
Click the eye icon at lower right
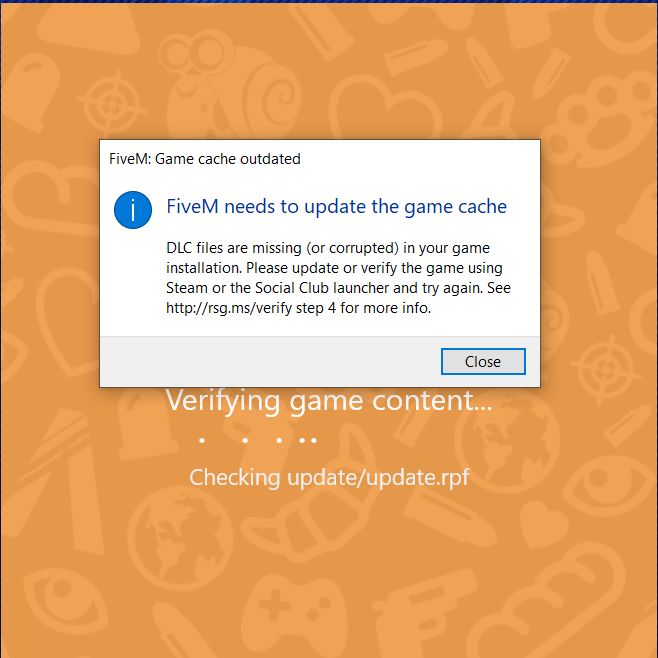click(x=606, y=484)
